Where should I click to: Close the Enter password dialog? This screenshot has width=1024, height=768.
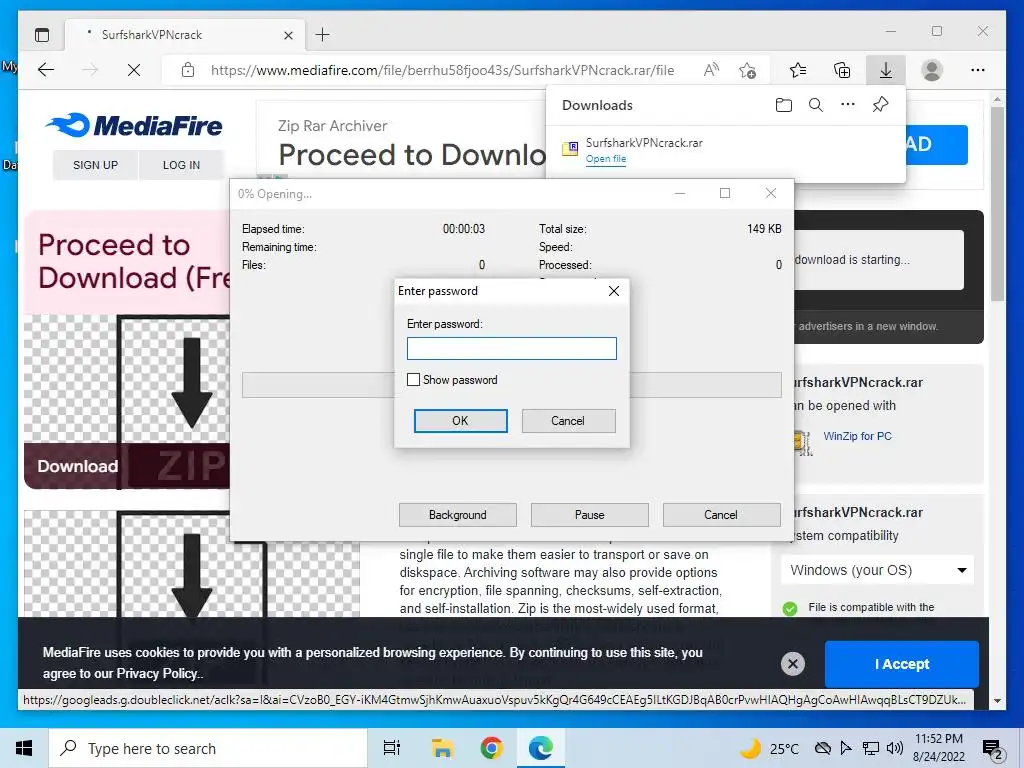pyautogui.click(x=614, y=291)
